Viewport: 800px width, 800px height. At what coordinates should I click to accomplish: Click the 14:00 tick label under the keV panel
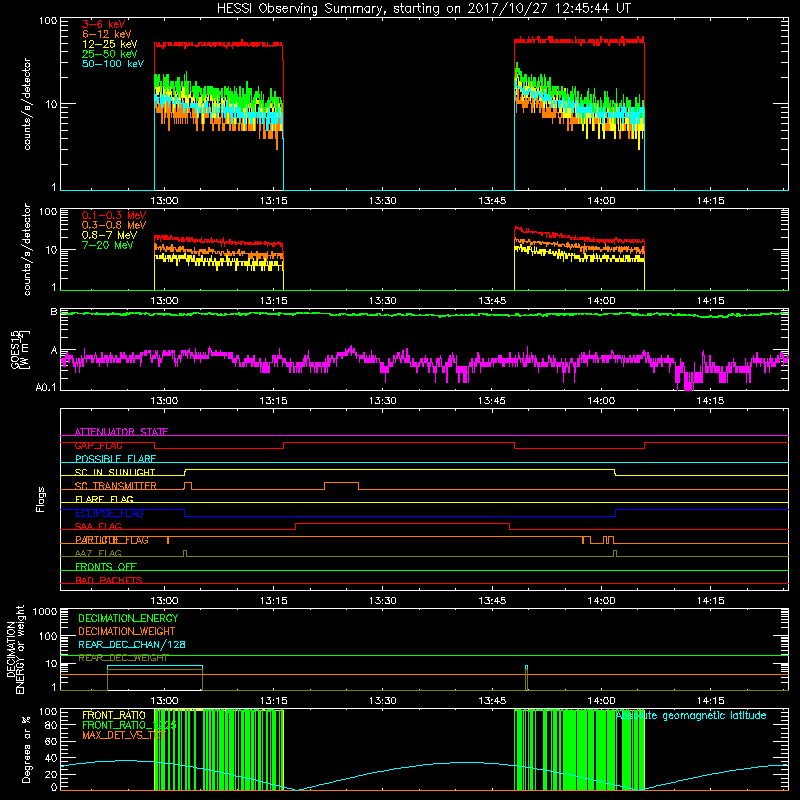tap(601, 201)
